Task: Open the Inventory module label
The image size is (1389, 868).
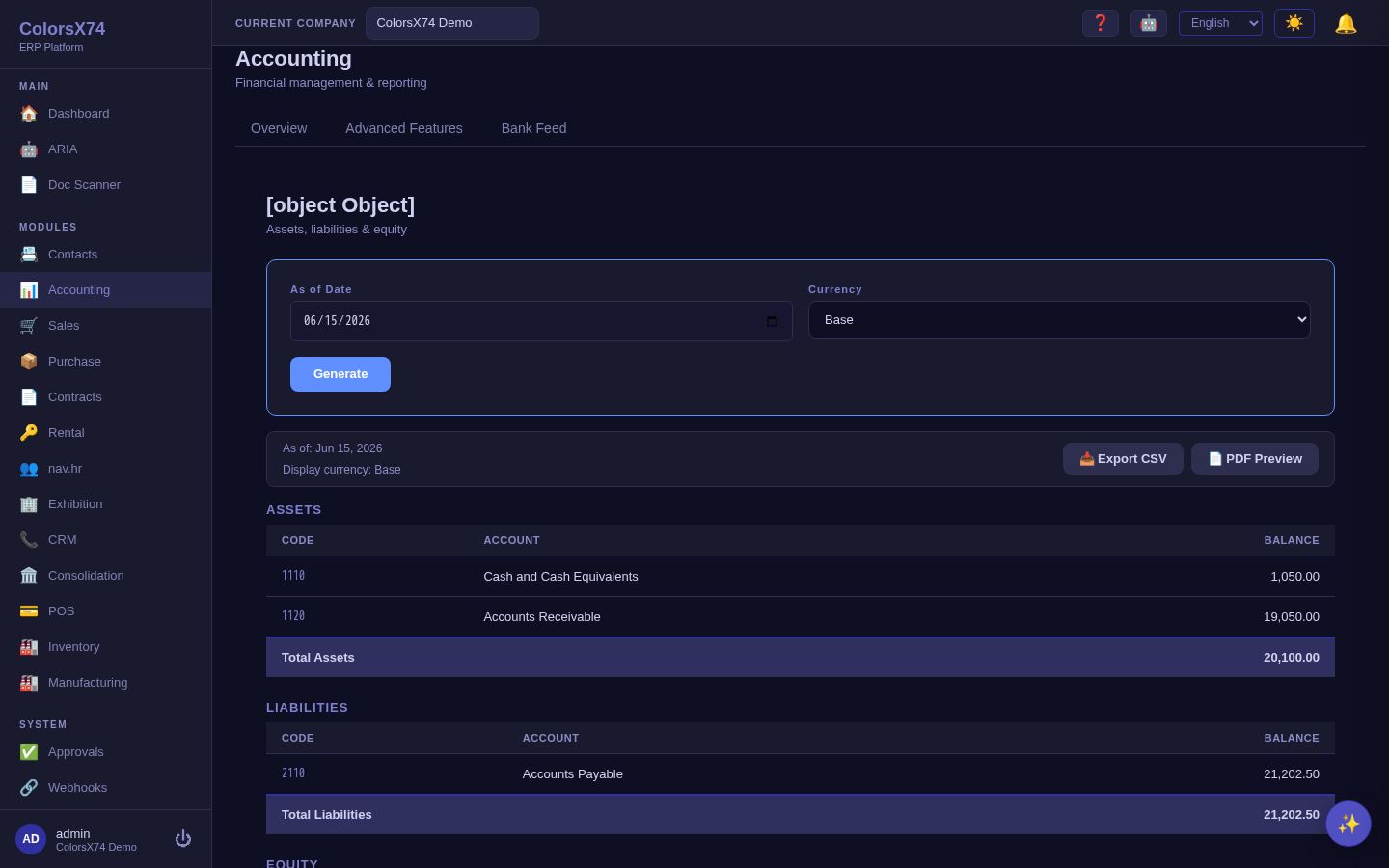Action: pyautogui.click(x=73, y=647)
